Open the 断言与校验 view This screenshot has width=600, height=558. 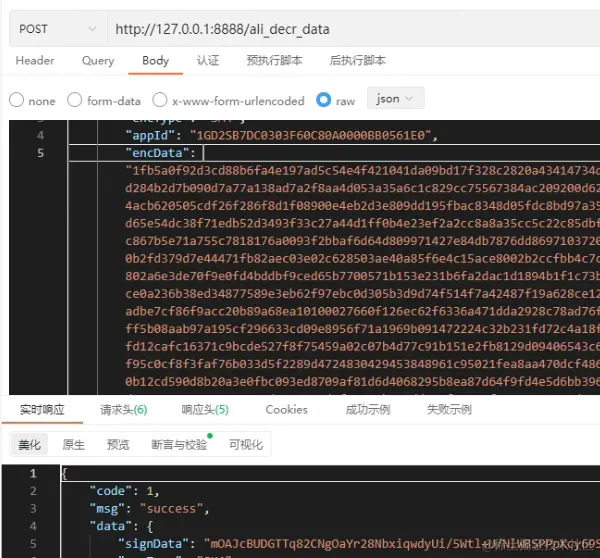point(179,445)
